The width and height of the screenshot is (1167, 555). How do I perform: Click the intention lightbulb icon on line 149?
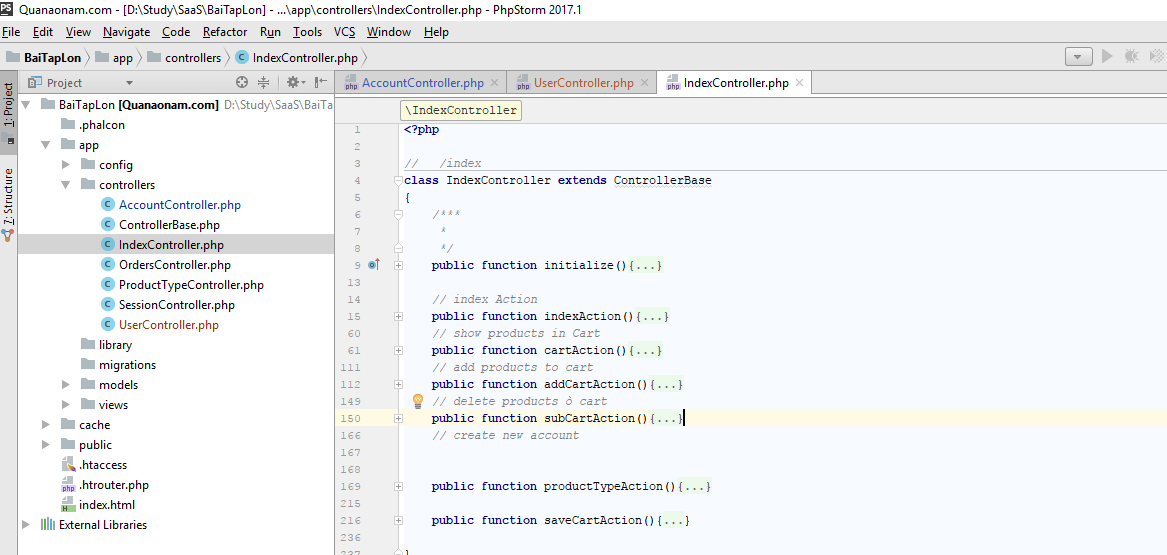[x=419, y=401]
